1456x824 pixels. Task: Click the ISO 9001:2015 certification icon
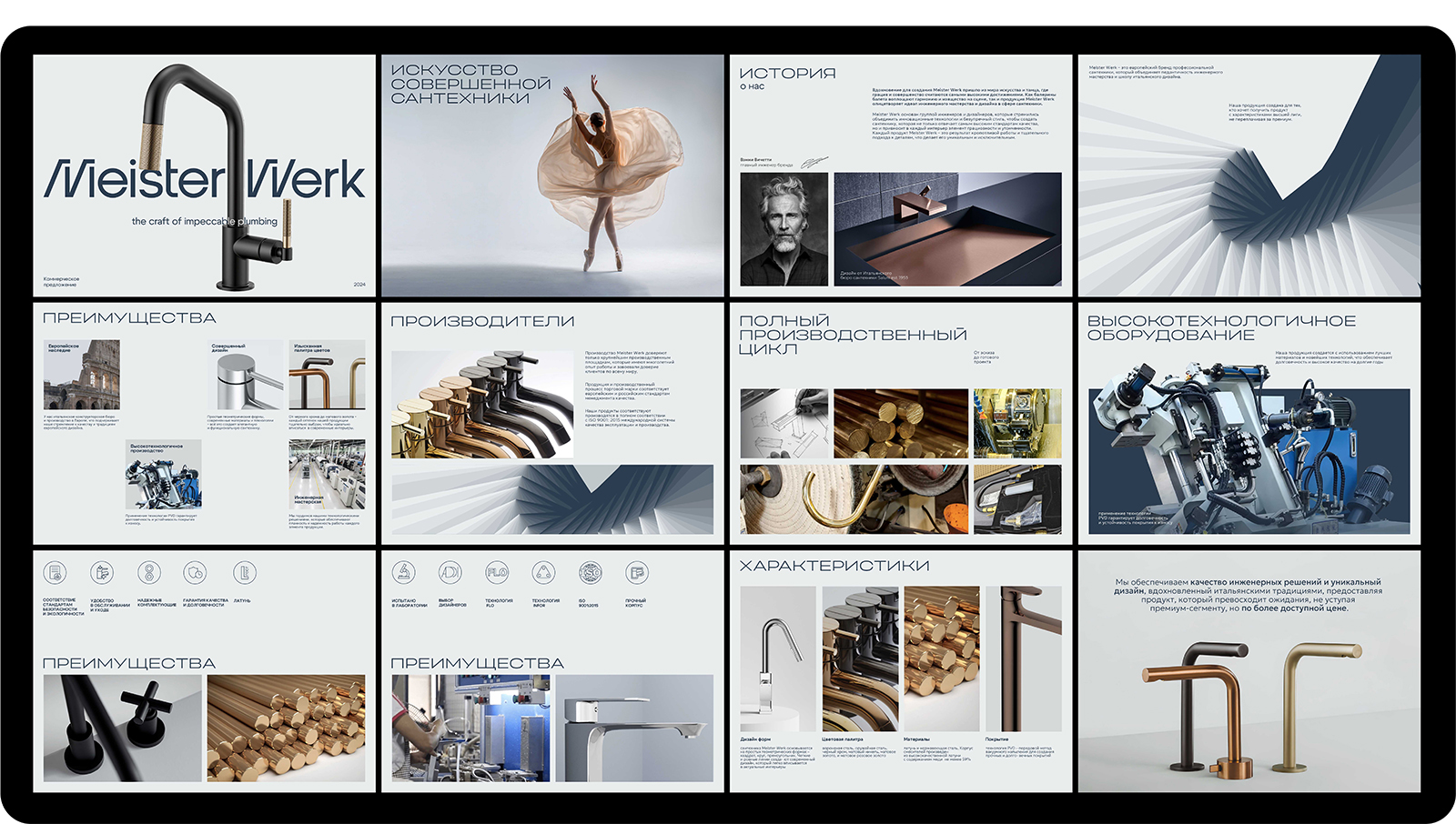point(591,573)
